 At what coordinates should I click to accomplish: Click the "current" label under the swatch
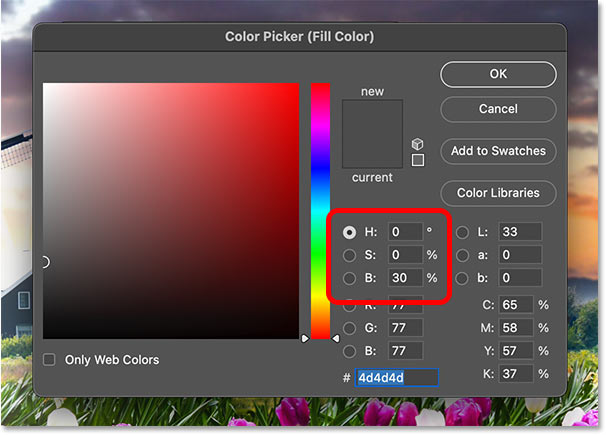click(372, 177)
